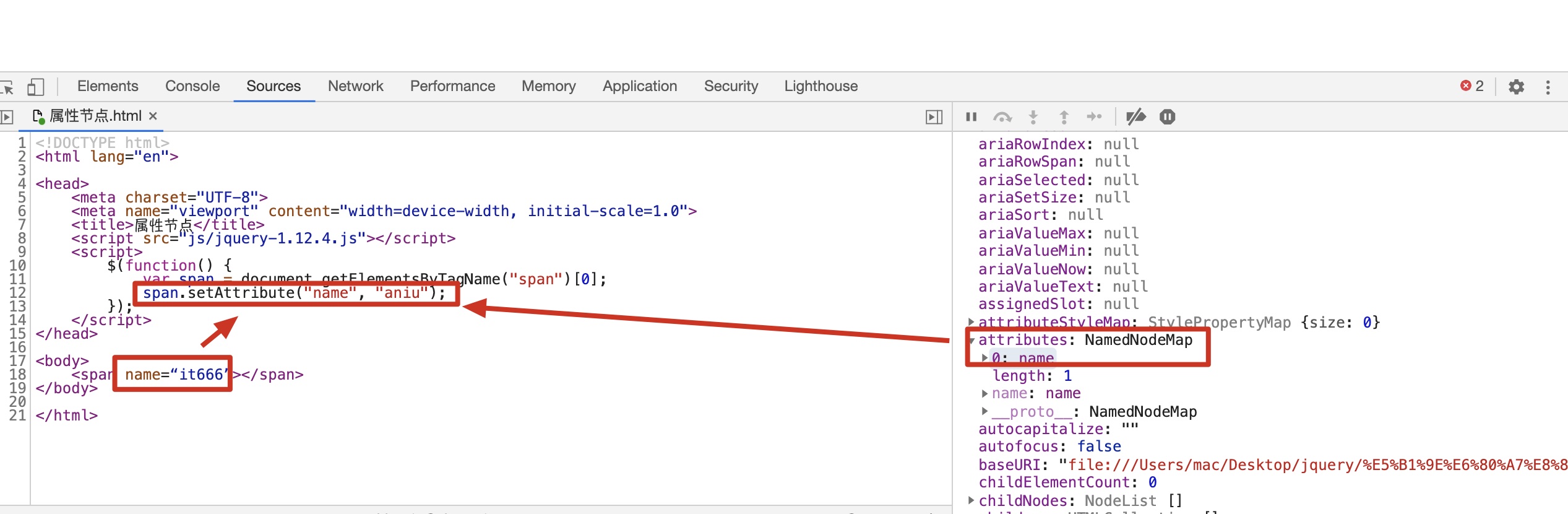Switch to the Console tab
The image size is (1568, 514).
click(192, 86)
